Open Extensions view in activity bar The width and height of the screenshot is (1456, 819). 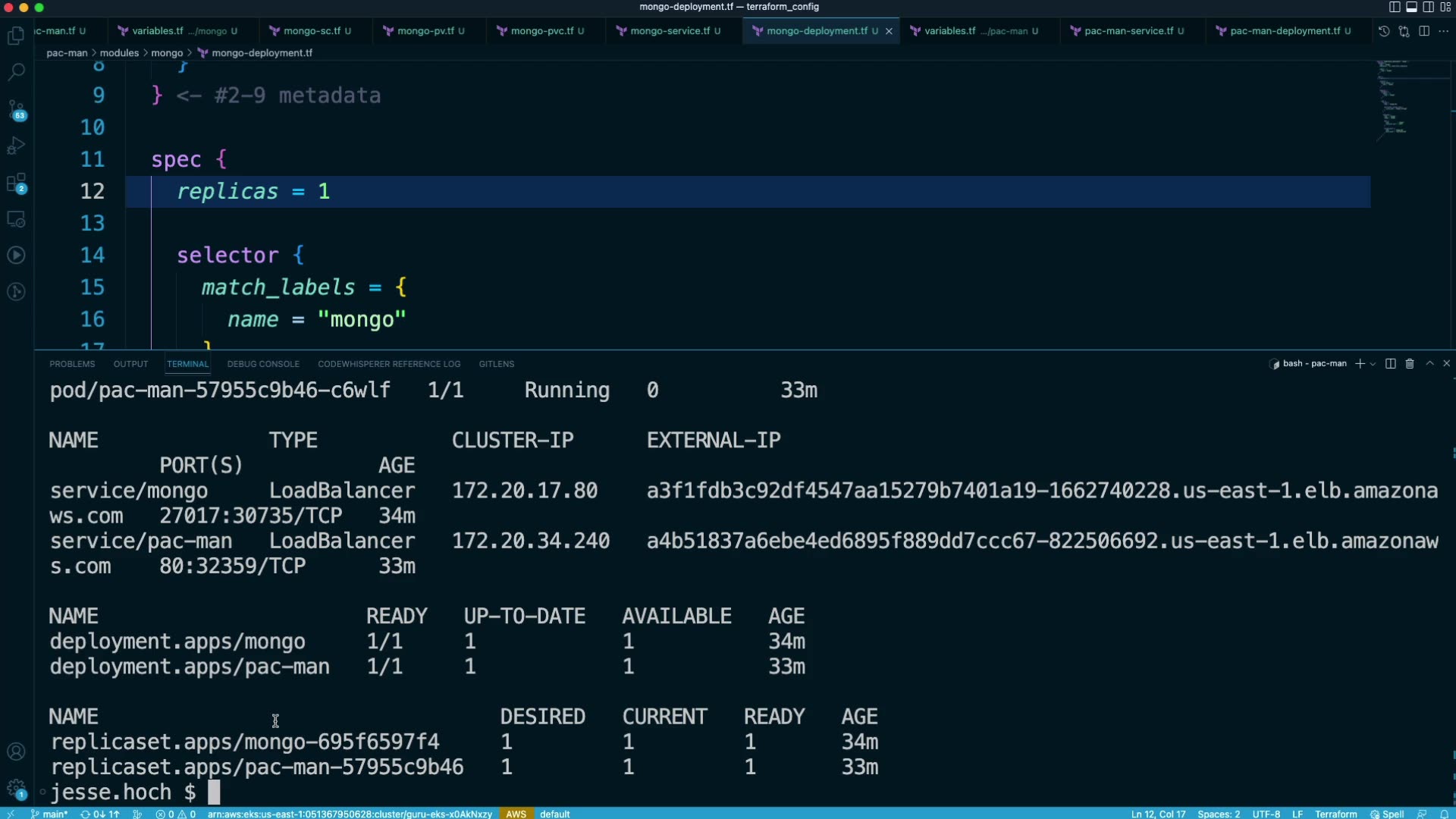(x=16, y=183)
